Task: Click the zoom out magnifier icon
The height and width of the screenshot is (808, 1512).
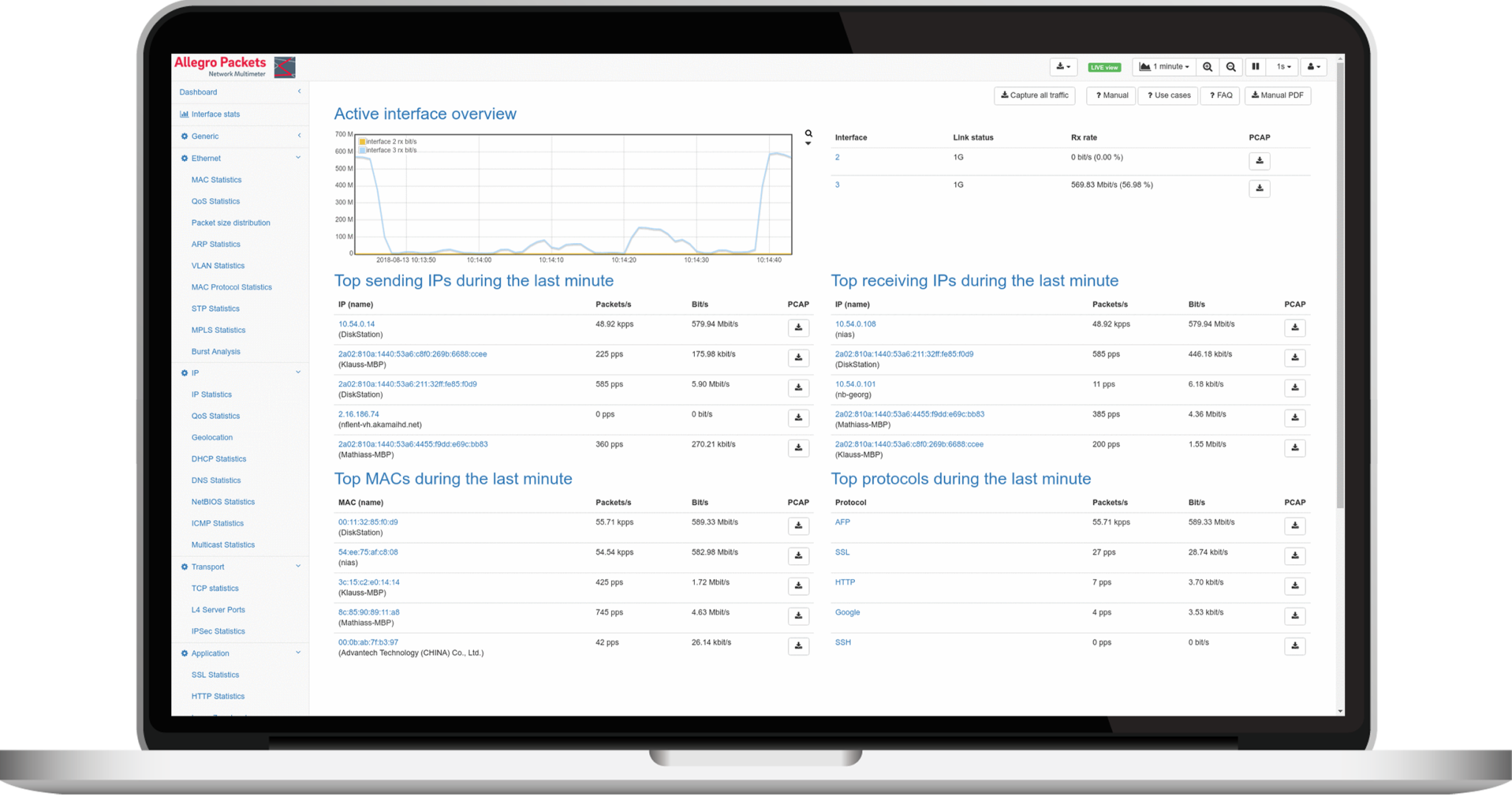Action: point(1231,67)
